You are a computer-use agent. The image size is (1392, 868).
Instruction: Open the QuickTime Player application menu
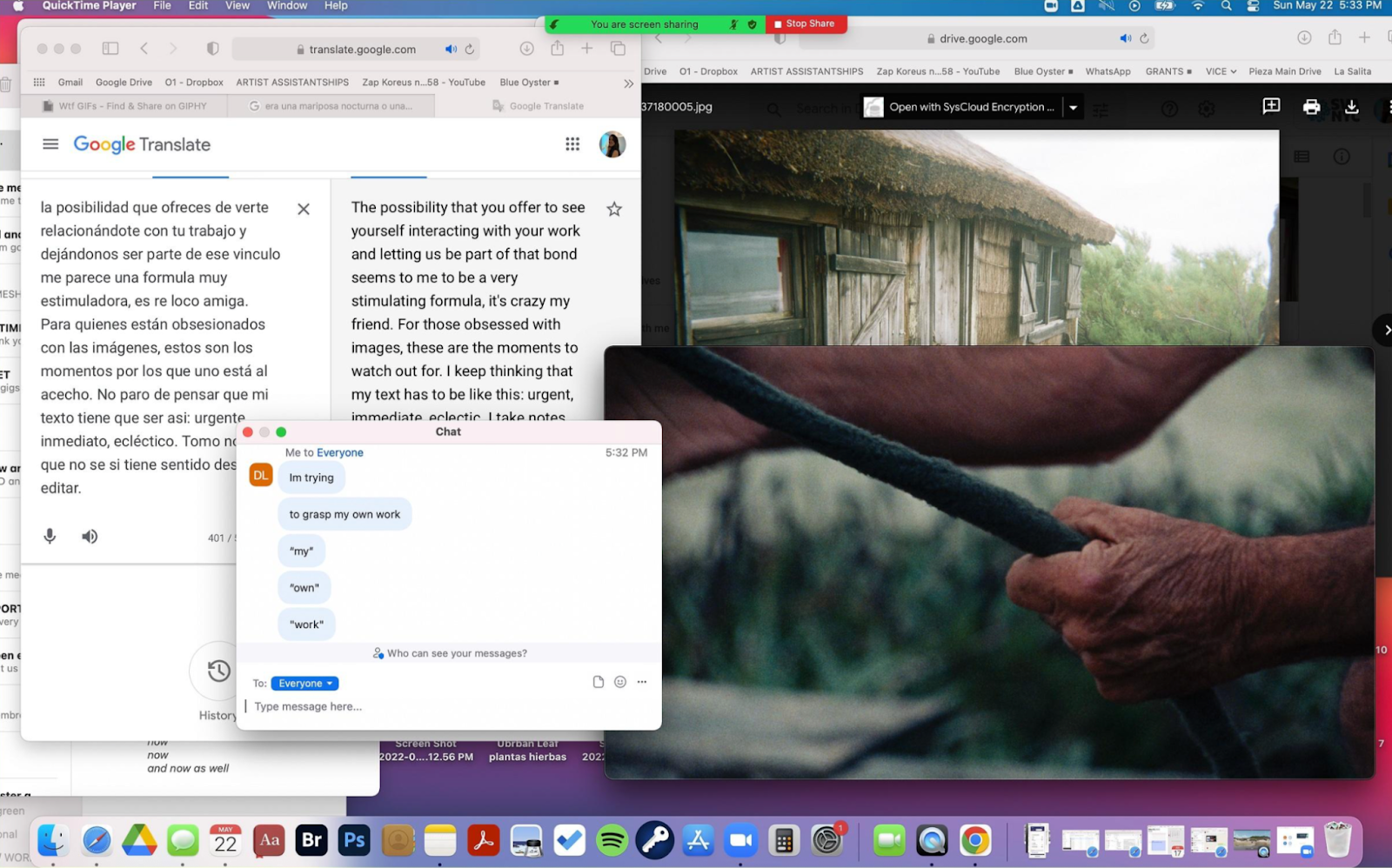tap(89, 6)
